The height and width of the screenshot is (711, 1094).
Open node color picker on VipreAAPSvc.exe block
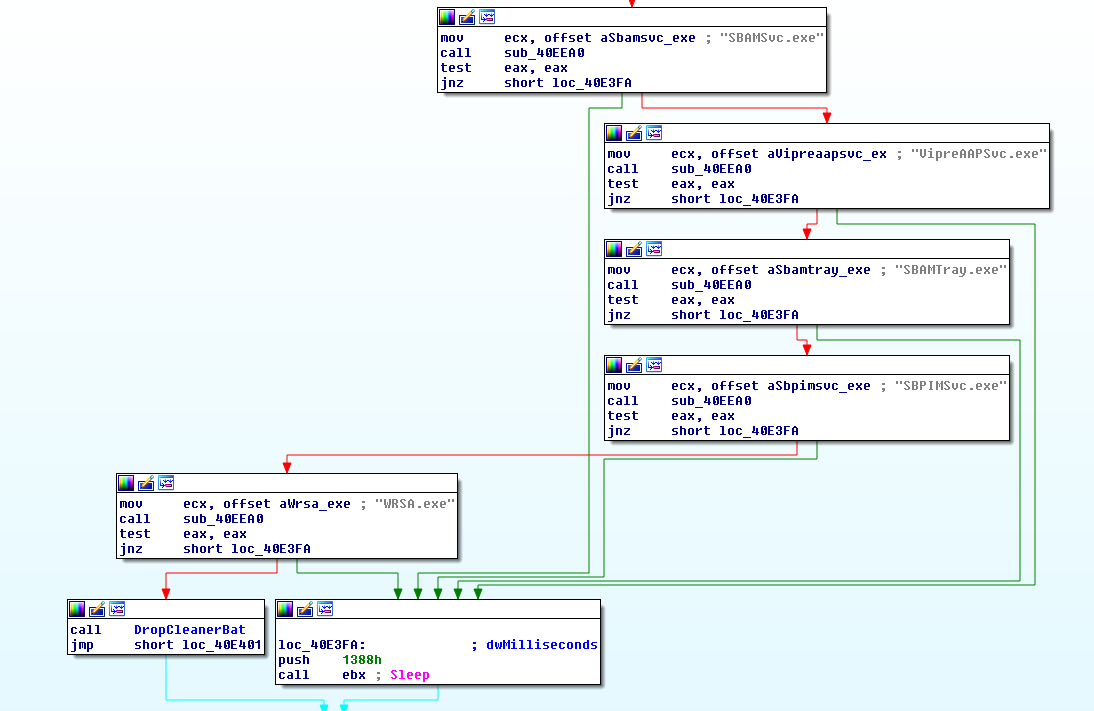[x=614, y=133]
